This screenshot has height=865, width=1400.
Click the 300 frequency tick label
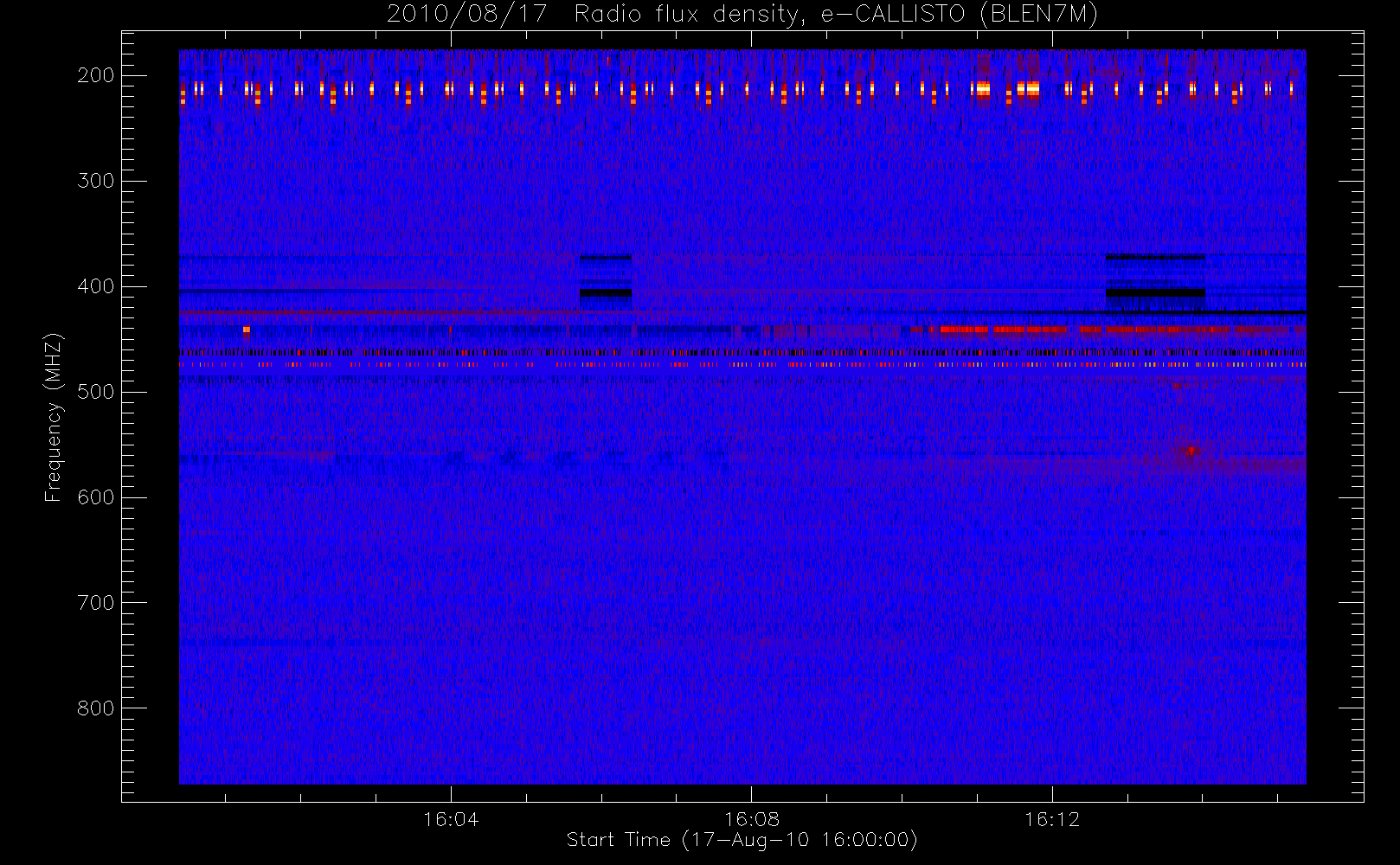point(95,181)
